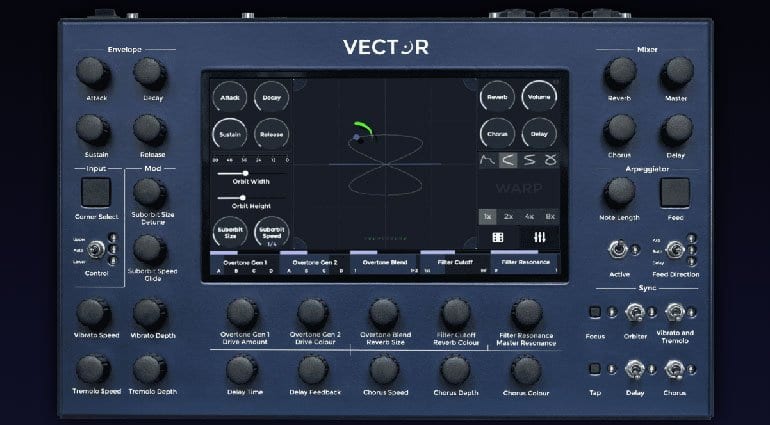The height and width of the screenshot is (425, 770).
Task: Open the mixer faders icon on display
Action: pyautogui.click(x=540, y=237)
